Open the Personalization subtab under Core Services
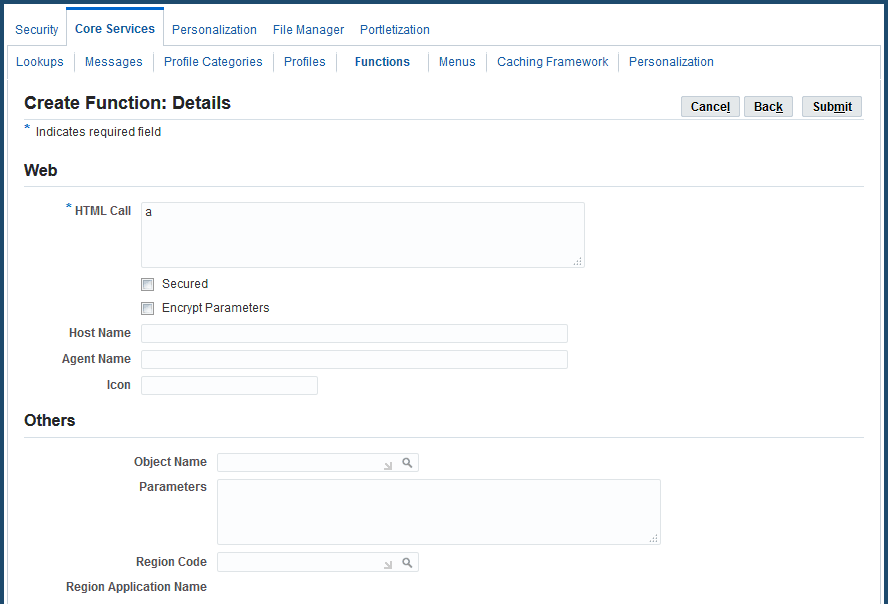This screenshot has width=888, height=604. click(671, 62)
